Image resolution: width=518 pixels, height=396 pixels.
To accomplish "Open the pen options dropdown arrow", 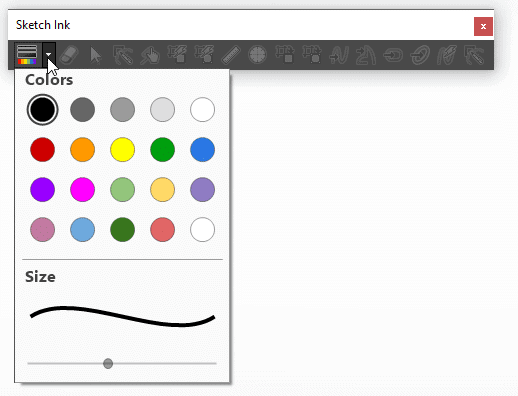I will 49,54.
